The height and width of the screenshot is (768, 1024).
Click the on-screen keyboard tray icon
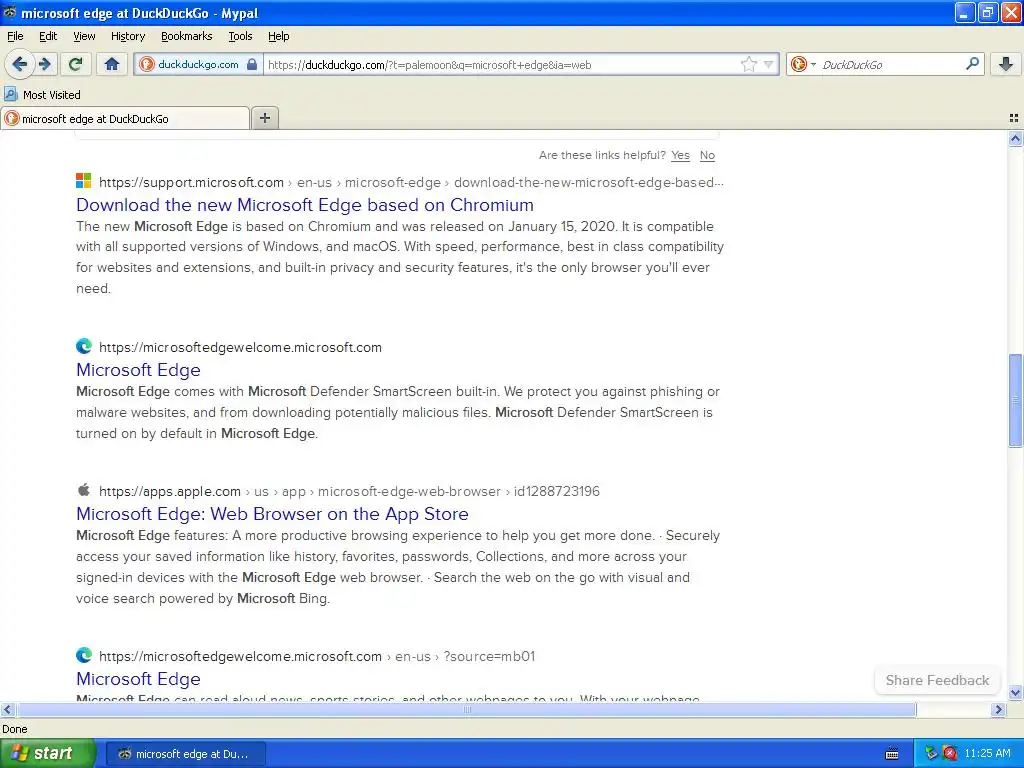(891, 754)
